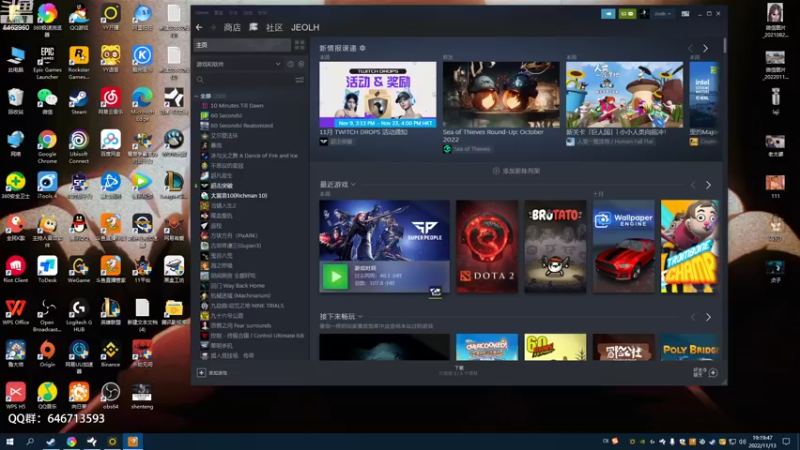Select 60 Seconds! Reatomized in list

[241, 126]
